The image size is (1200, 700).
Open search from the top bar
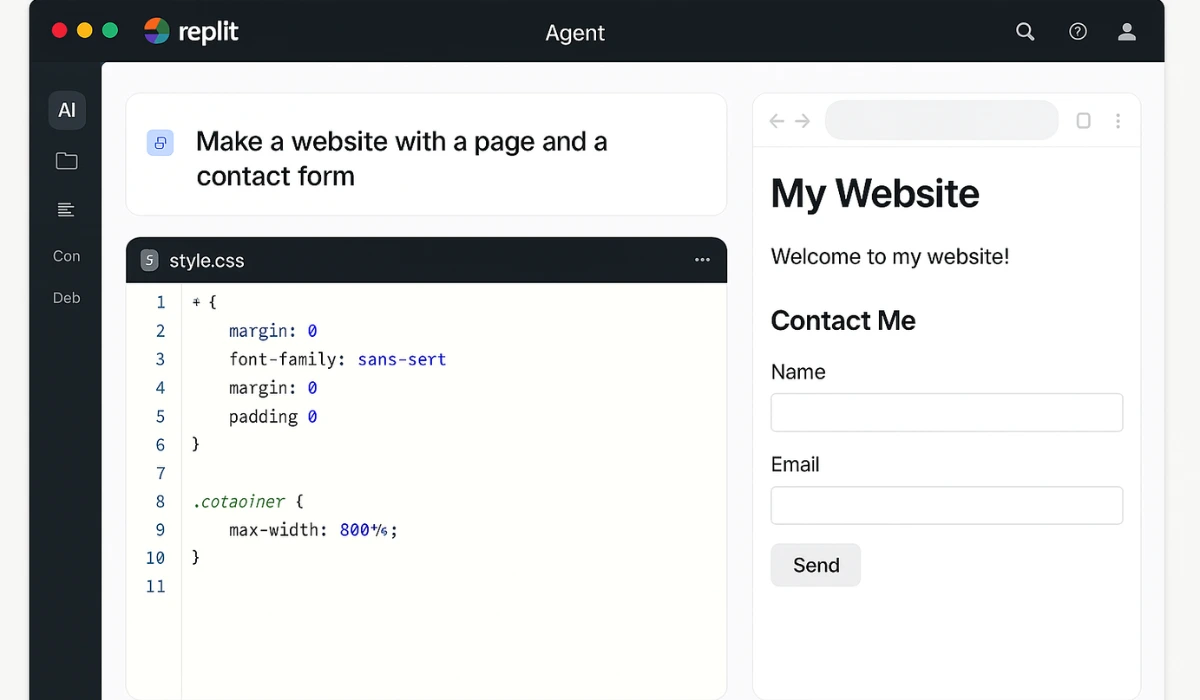point(1024,31)
